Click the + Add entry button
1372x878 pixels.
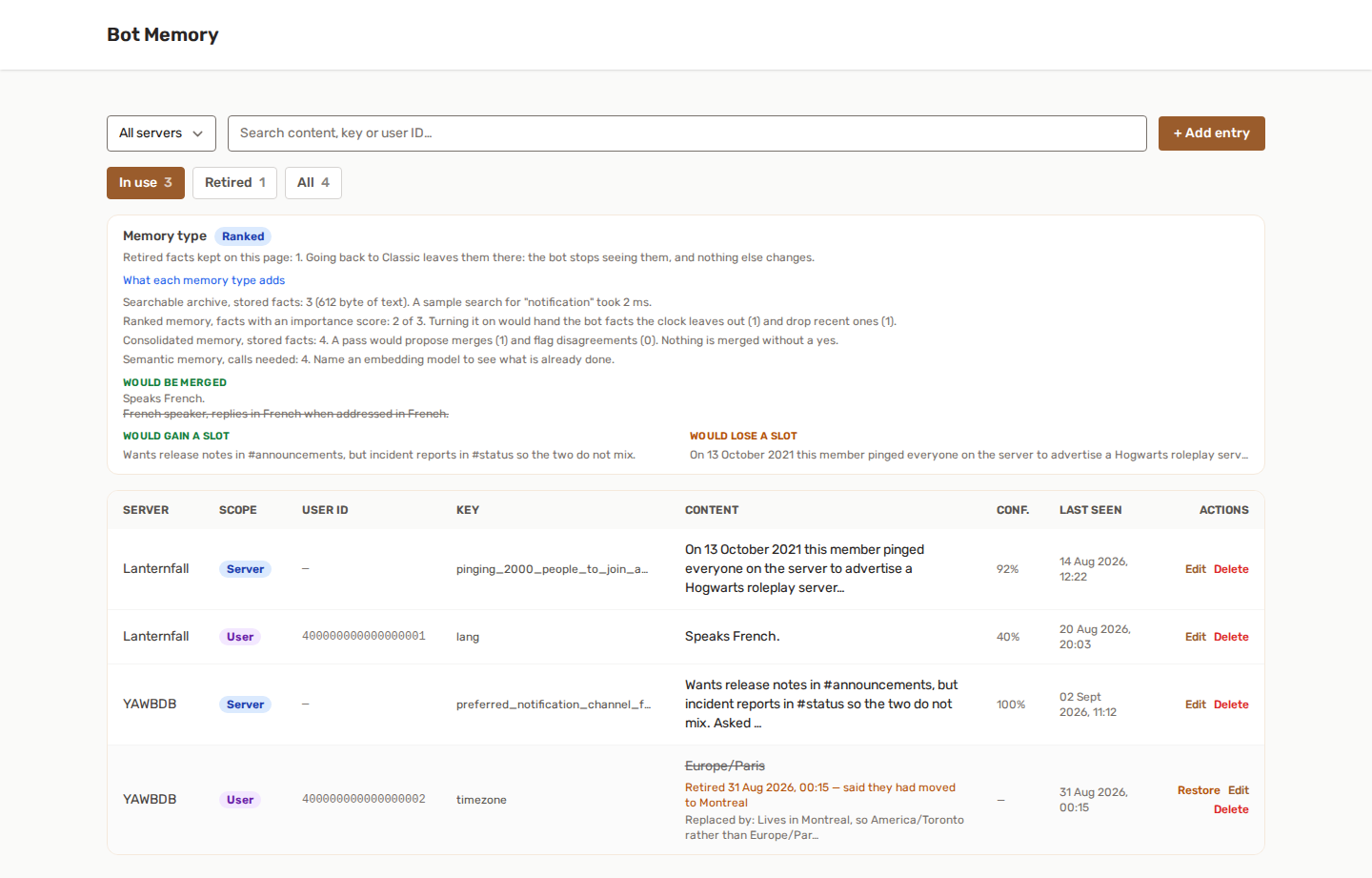1211,133
